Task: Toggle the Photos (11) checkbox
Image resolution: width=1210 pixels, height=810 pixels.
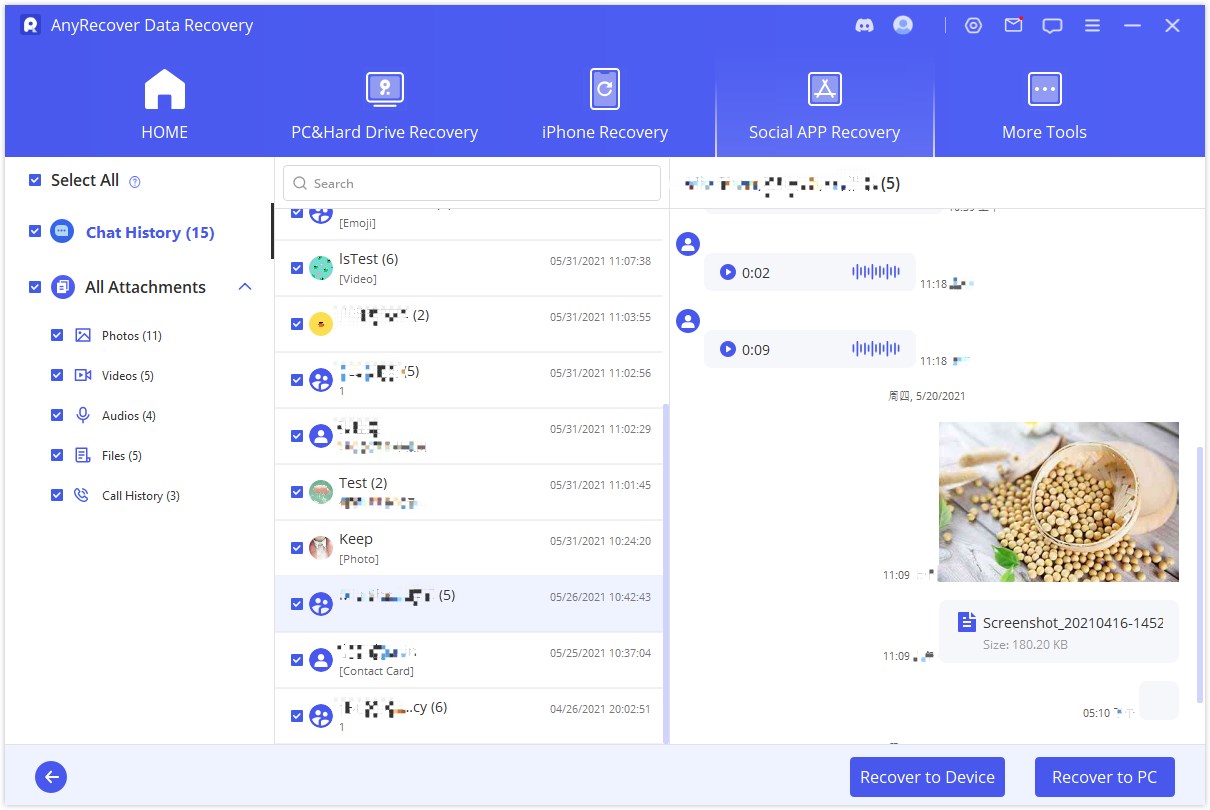Action: coord(57,336)
